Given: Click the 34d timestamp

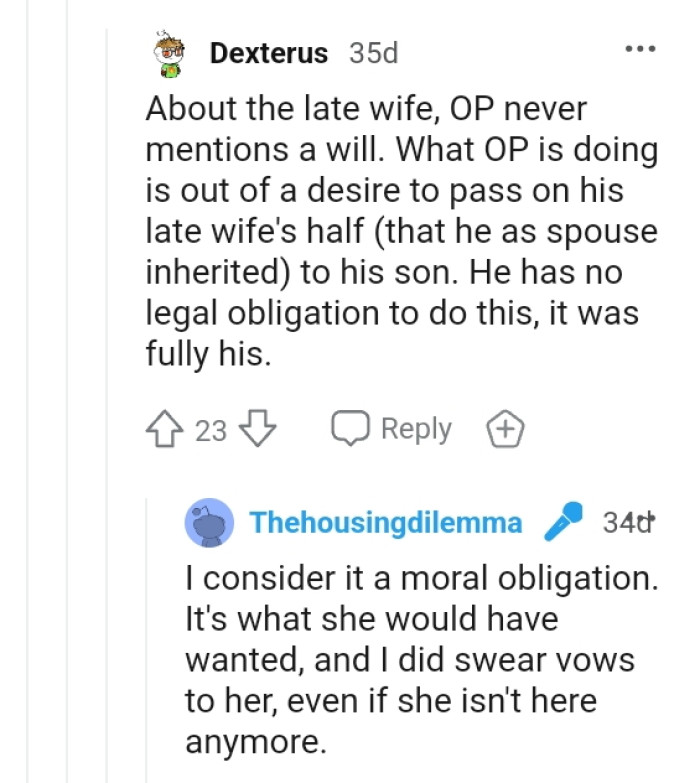Looking at the screenshot, I should click(x=628, y=522).
